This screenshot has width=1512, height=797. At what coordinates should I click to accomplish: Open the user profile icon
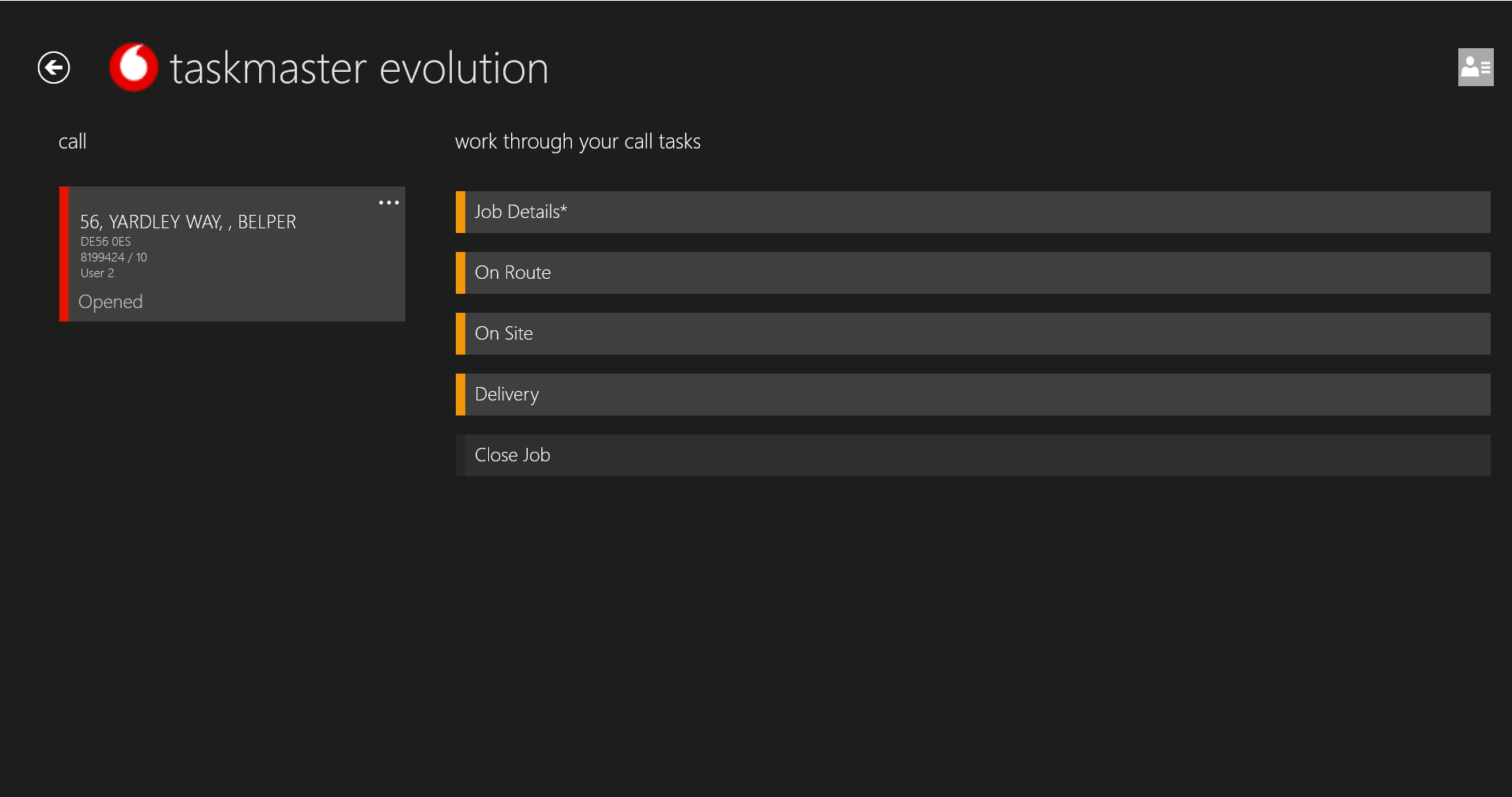pyautogui.click(x=1475, y=67)
